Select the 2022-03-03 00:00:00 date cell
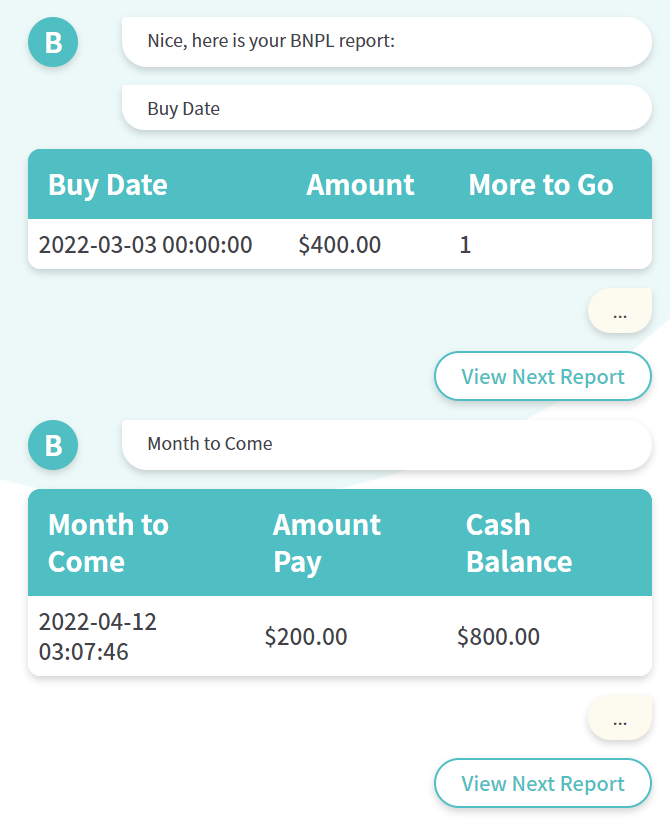This screenshot has height=829, width=670. pos(145,245)
